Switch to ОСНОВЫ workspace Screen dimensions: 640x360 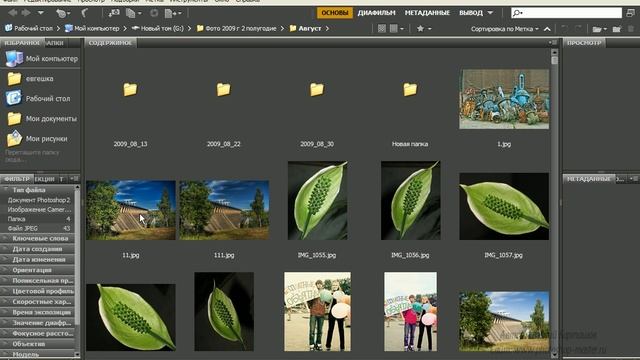click(x=335, y=13)
